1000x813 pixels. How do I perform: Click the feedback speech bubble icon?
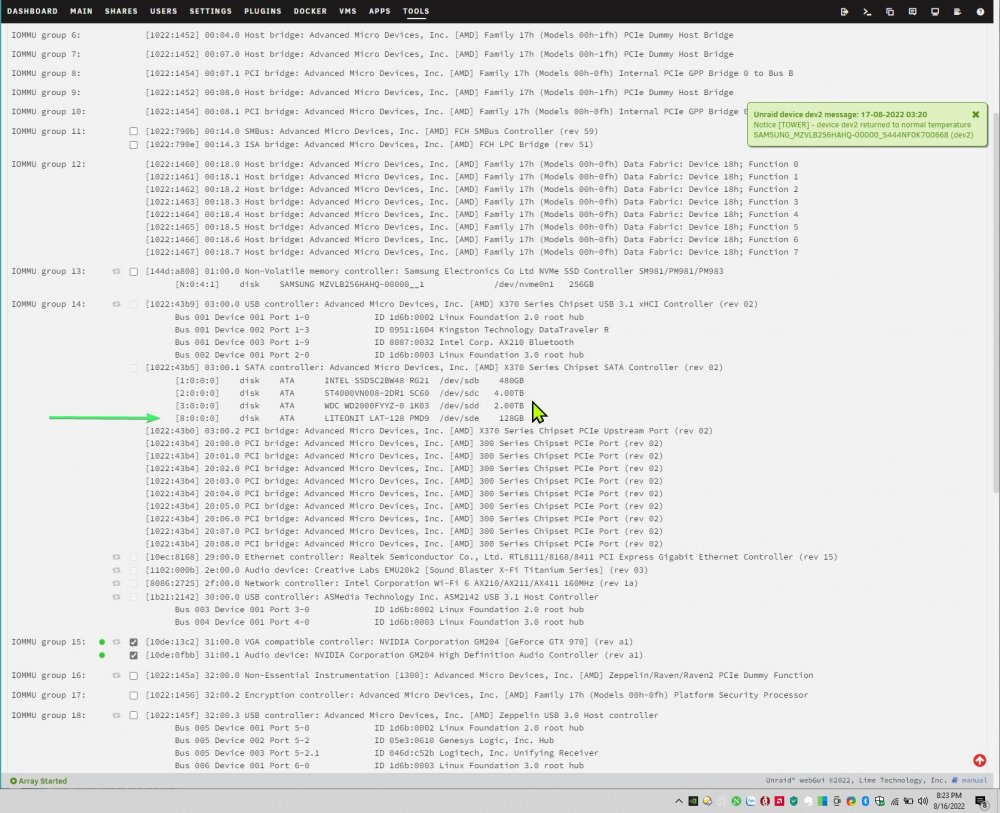pyautogui.click(x=912, y=11)
